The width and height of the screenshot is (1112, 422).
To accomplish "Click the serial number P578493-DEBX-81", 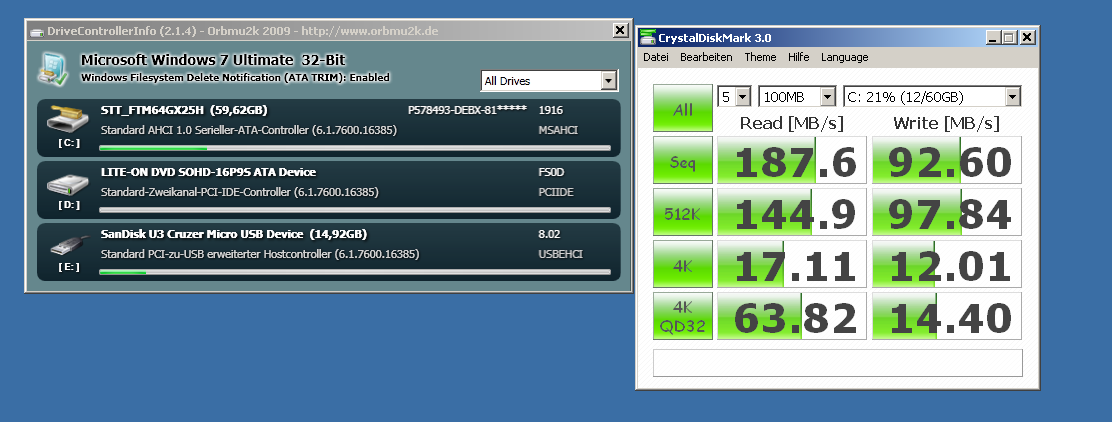I will (x=467, y=110).
